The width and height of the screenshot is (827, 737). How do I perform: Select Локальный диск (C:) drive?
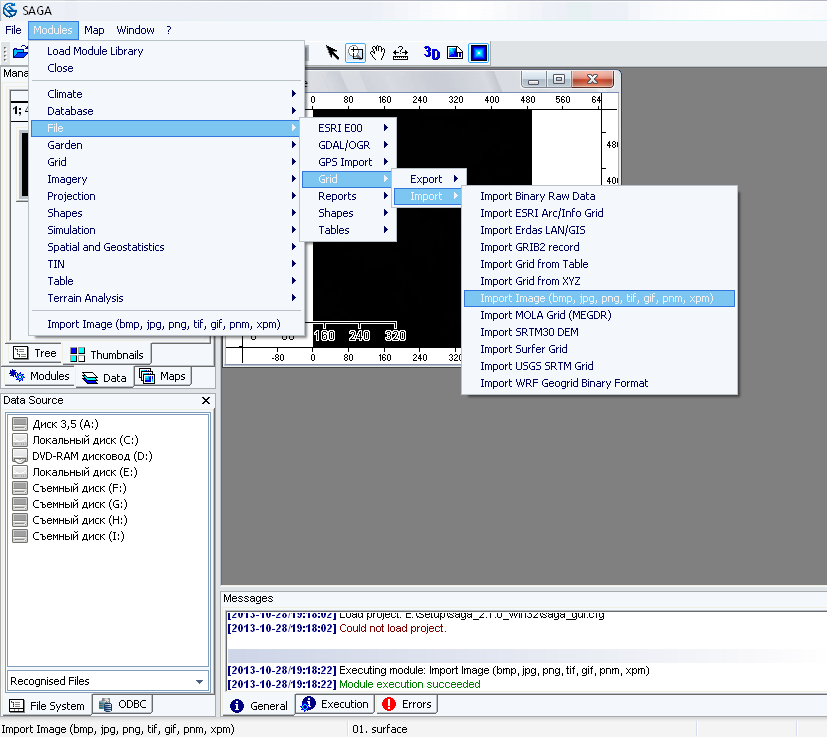click(85, 440)
